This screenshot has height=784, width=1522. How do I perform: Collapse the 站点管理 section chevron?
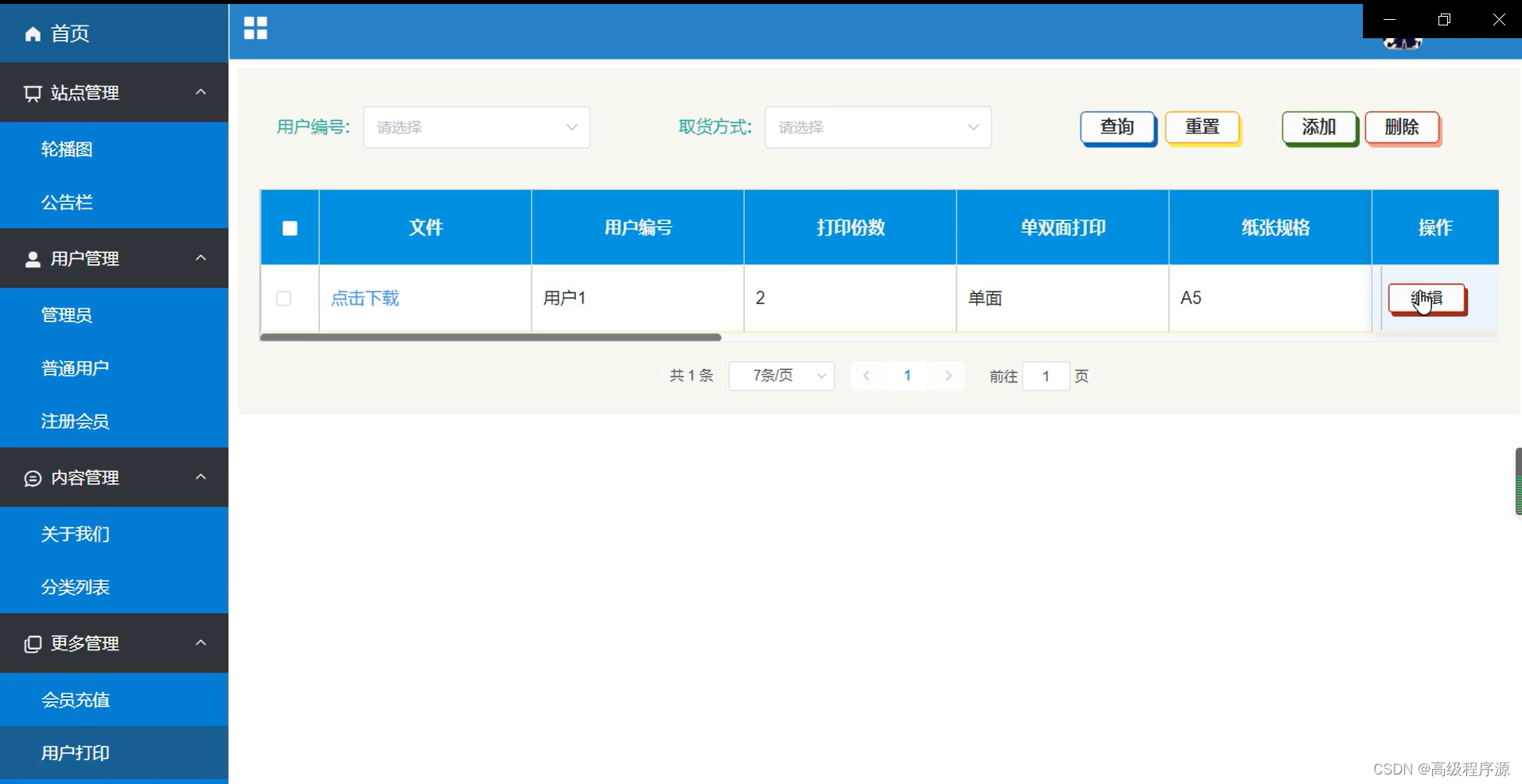click(200, 91)
